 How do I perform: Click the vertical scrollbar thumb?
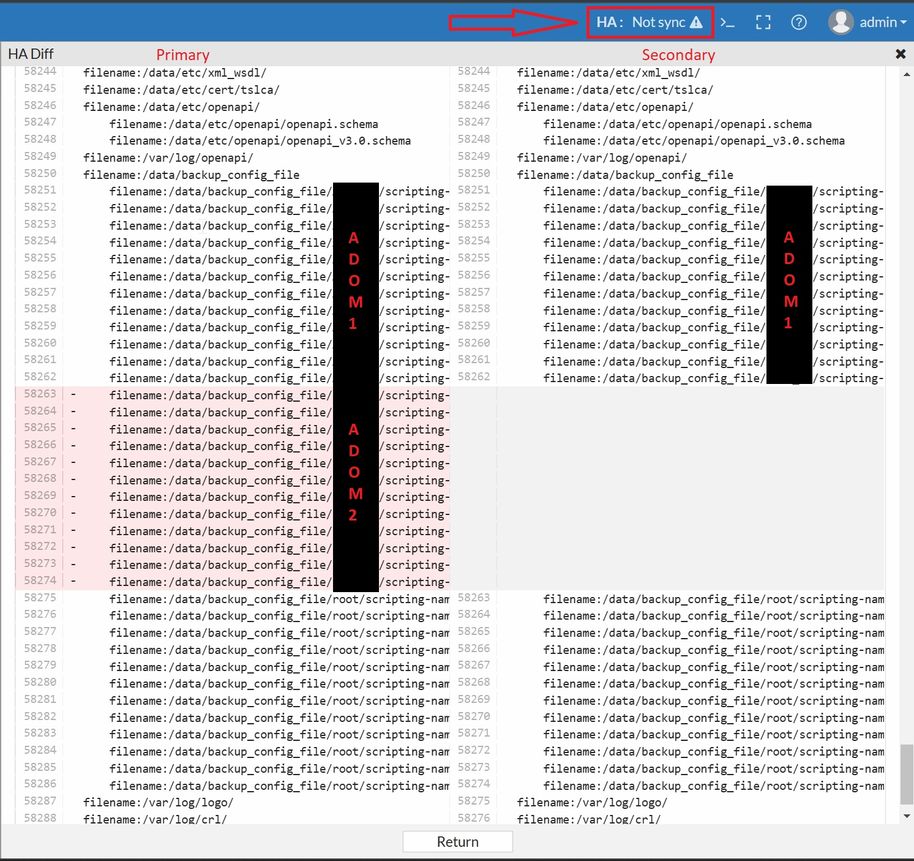point(906,774)
